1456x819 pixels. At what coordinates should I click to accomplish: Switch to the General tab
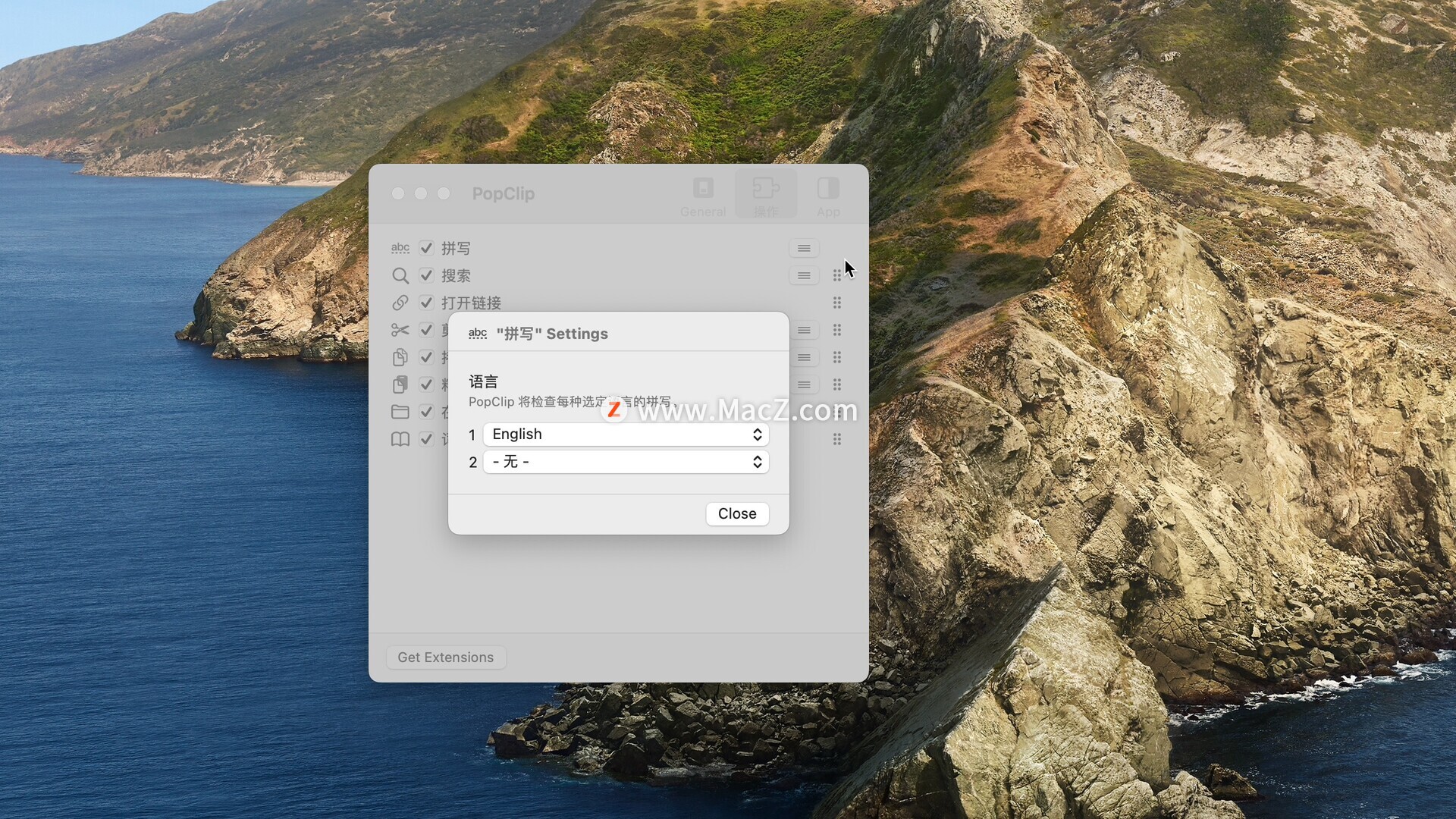(703, 196)
